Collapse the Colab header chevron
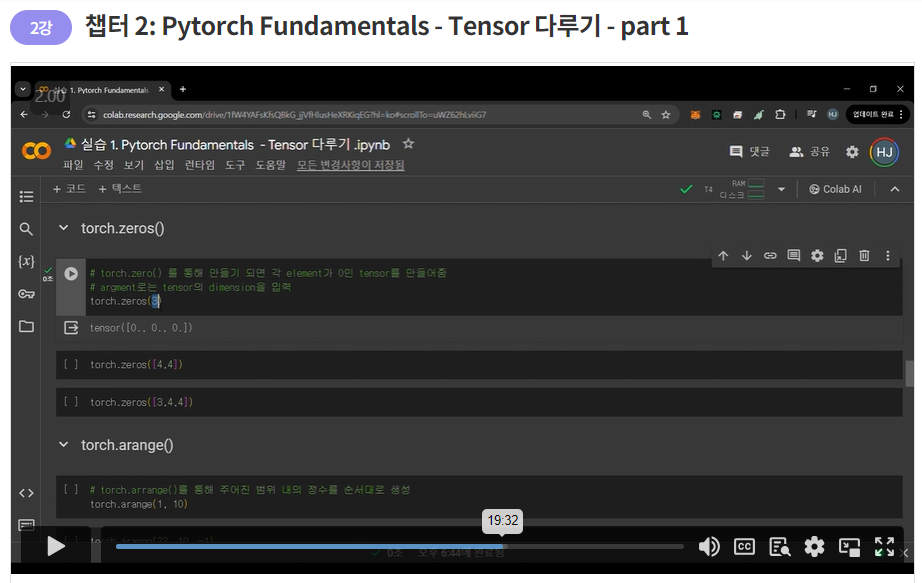Image resolution: width=922 pixels, height=583 pixels. [895, 189]
